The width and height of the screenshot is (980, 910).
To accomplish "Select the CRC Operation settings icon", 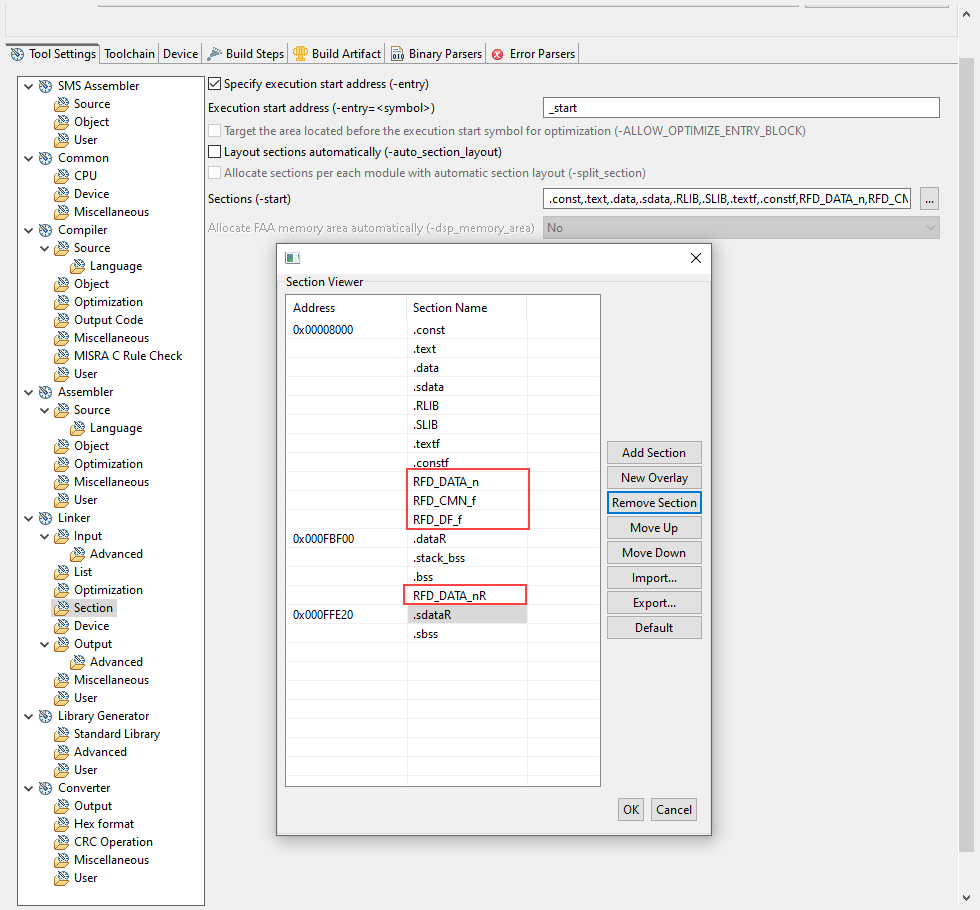I will tap(62, 842).
